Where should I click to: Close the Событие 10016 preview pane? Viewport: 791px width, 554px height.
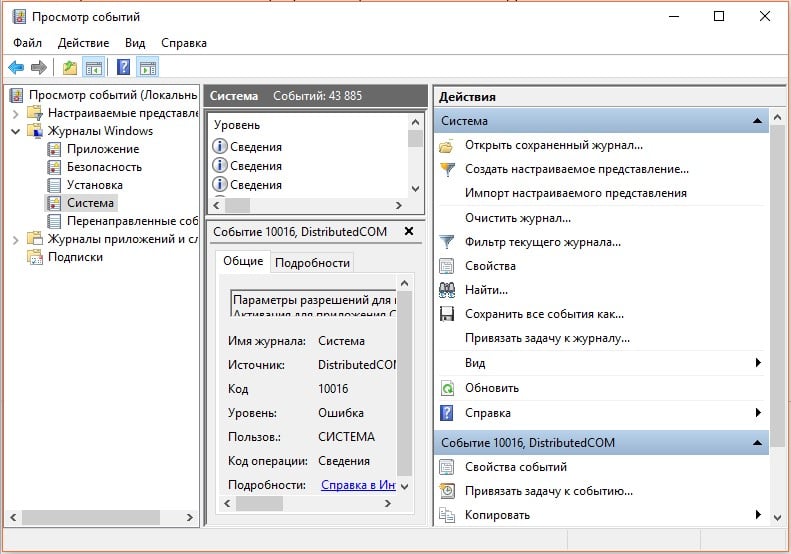tap(409, 232)
